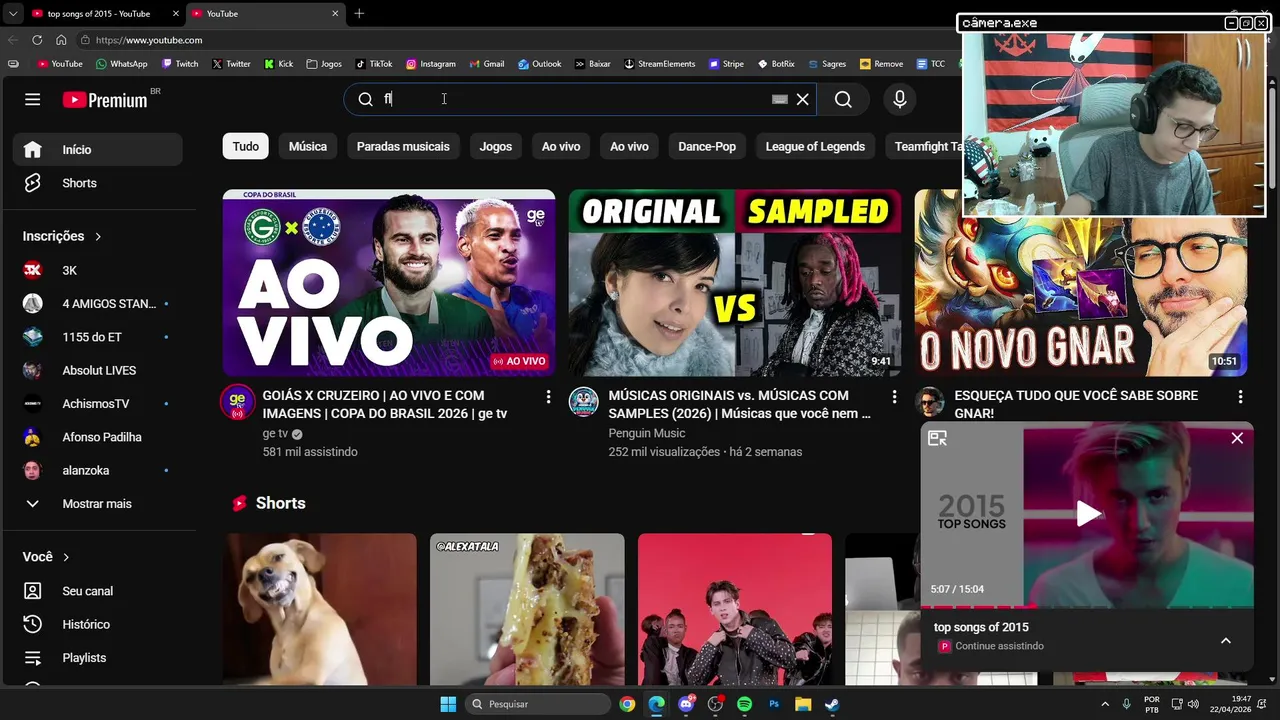Click the ge tv channel avatar
The height and width of the screenshot is (720, 1280).
237,402
